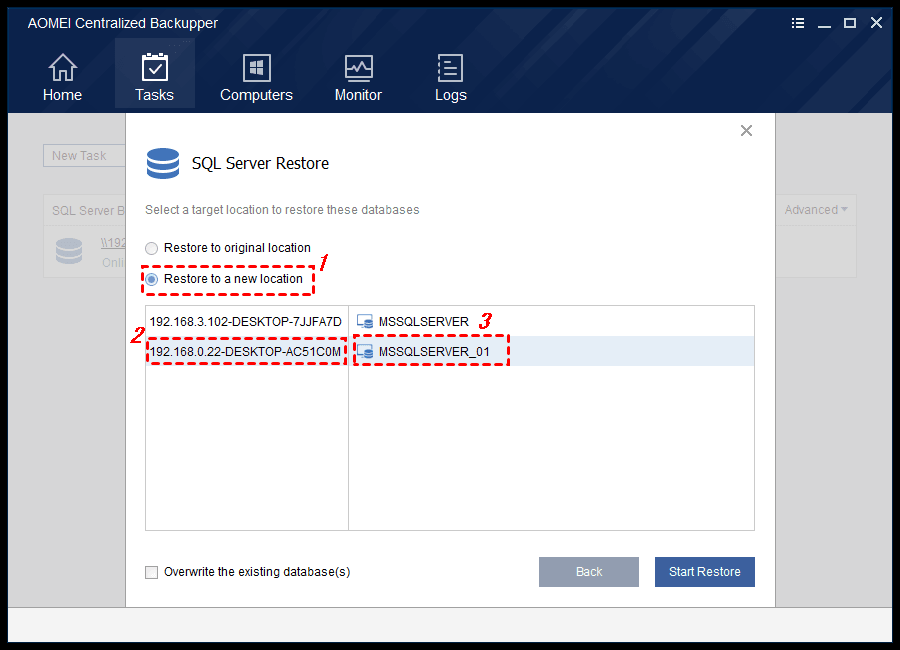Select Restore to a new location
Screen dimensions: 900x650
tap(151, 280)
